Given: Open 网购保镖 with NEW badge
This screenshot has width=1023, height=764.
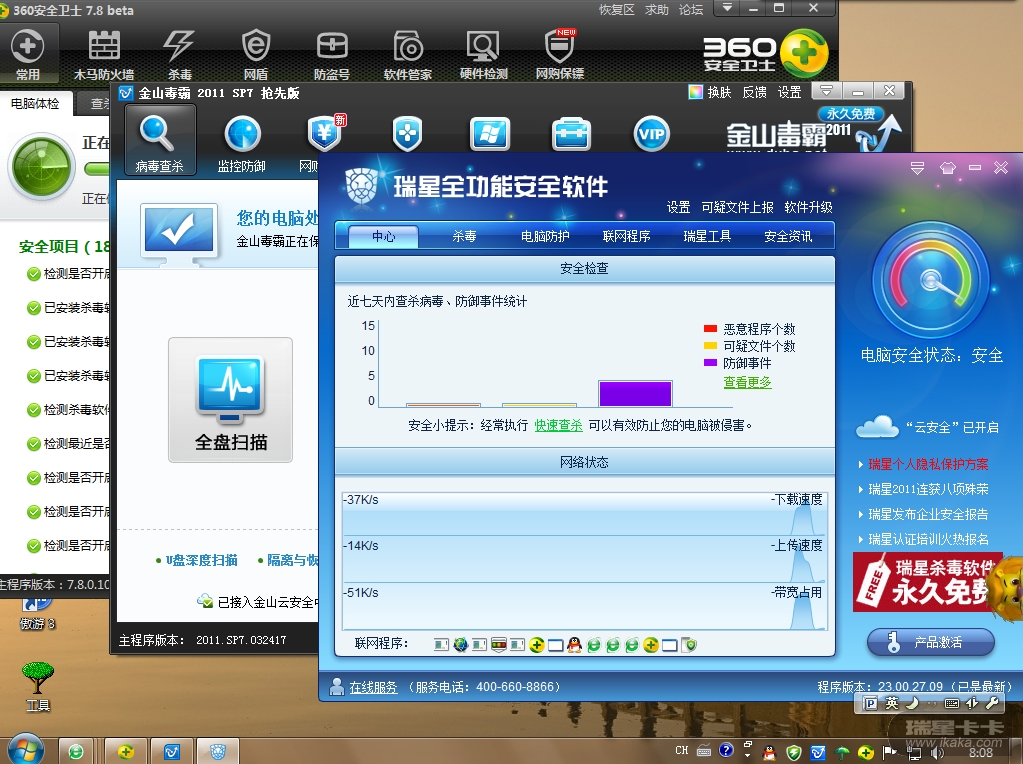Looking at the screenshot, I should 560,54.
